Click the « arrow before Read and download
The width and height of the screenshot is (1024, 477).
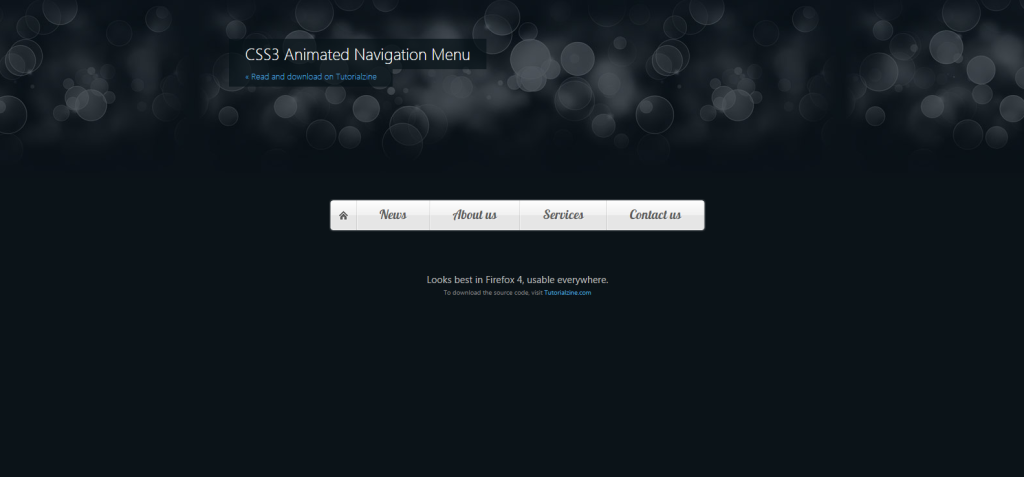tap(247, 77)
